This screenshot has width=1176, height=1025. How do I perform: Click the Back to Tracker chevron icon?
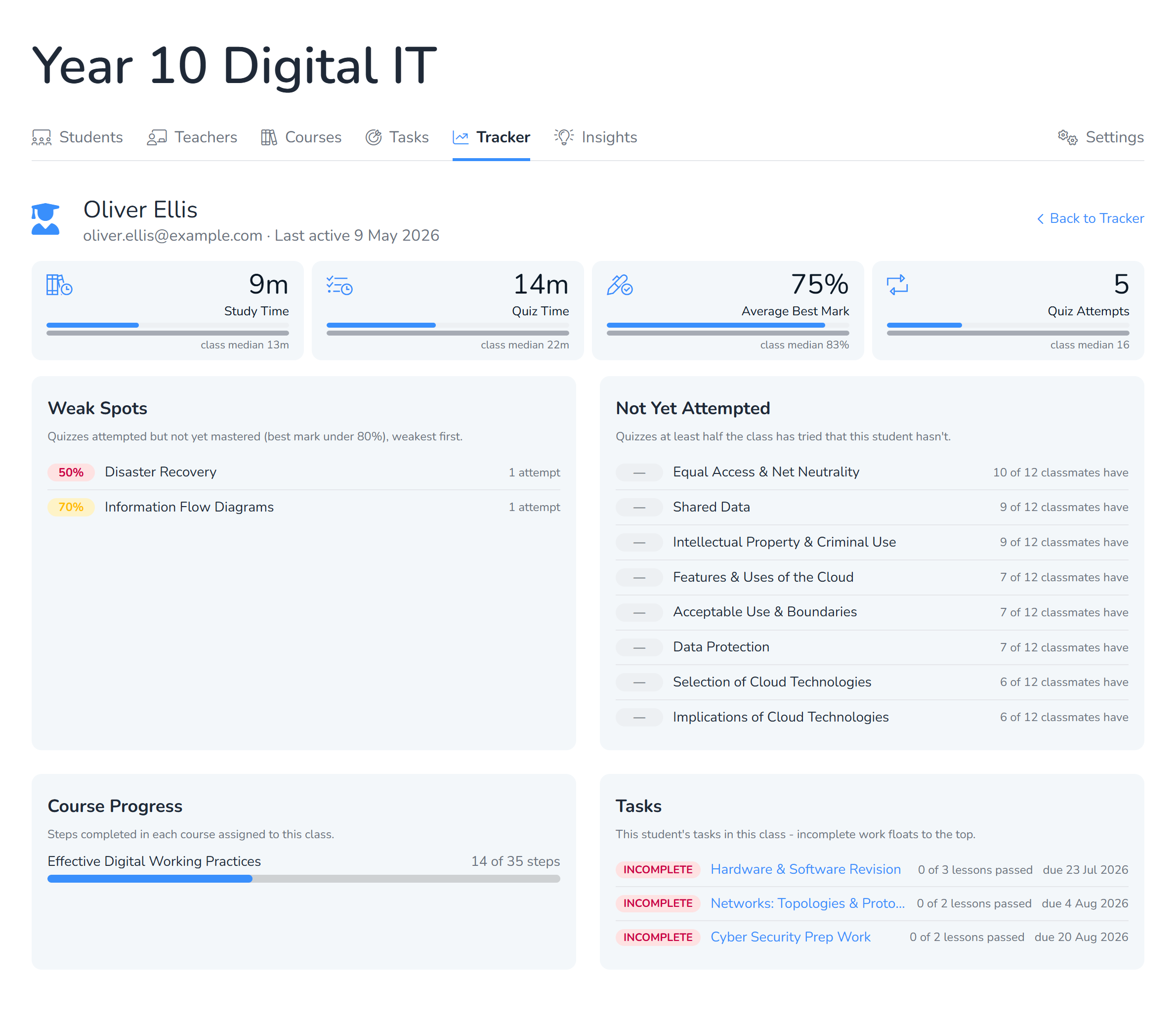tap(1041, 219)
